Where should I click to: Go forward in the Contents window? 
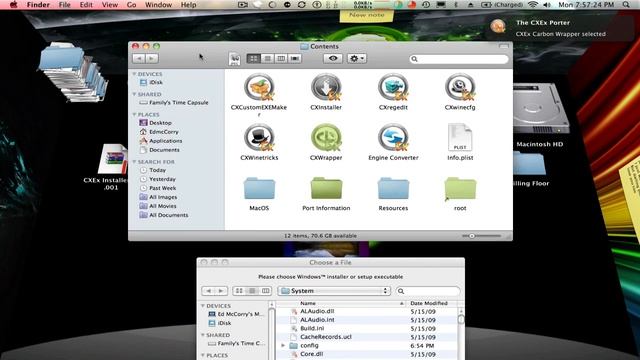(x=152, y=59)
